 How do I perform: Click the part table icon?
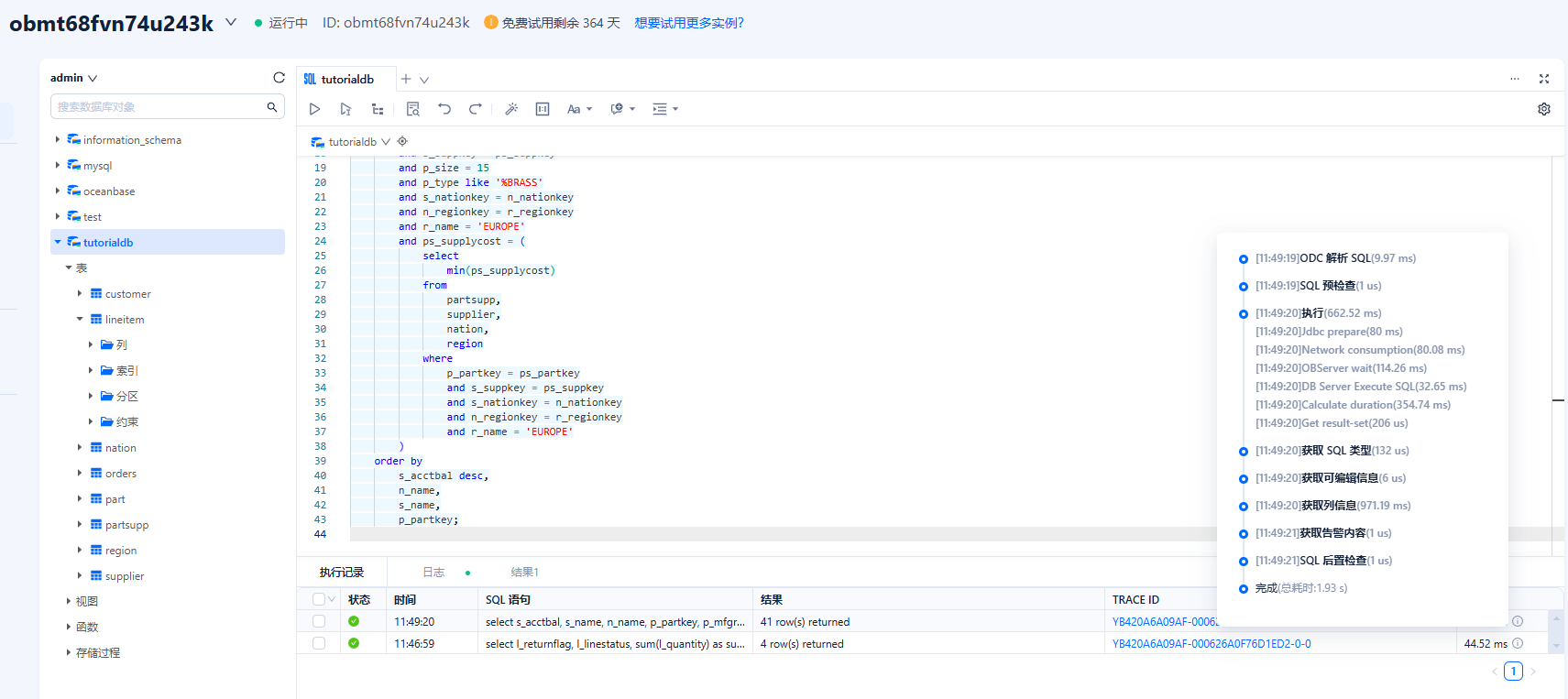[x=96, y=499]
